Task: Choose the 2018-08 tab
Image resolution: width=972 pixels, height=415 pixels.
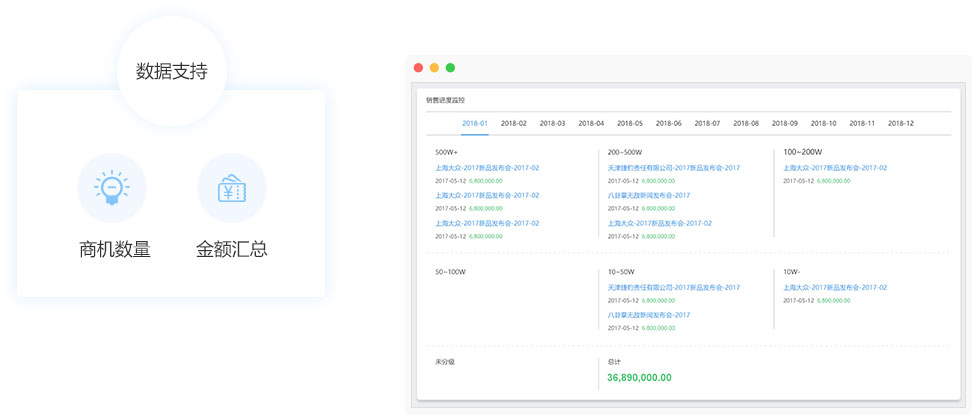Action: click(746, 123)
